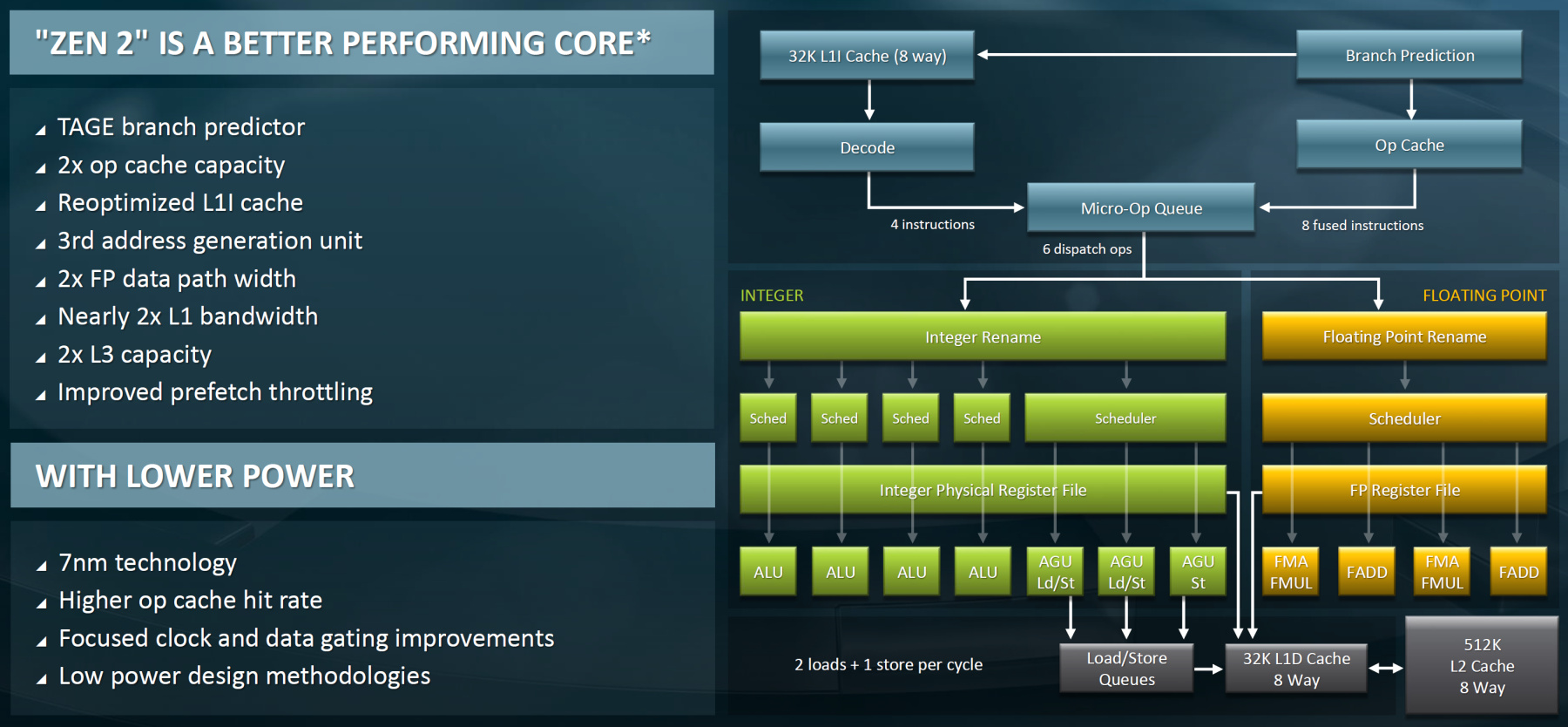Click the Decode block

tap(867, 146)
